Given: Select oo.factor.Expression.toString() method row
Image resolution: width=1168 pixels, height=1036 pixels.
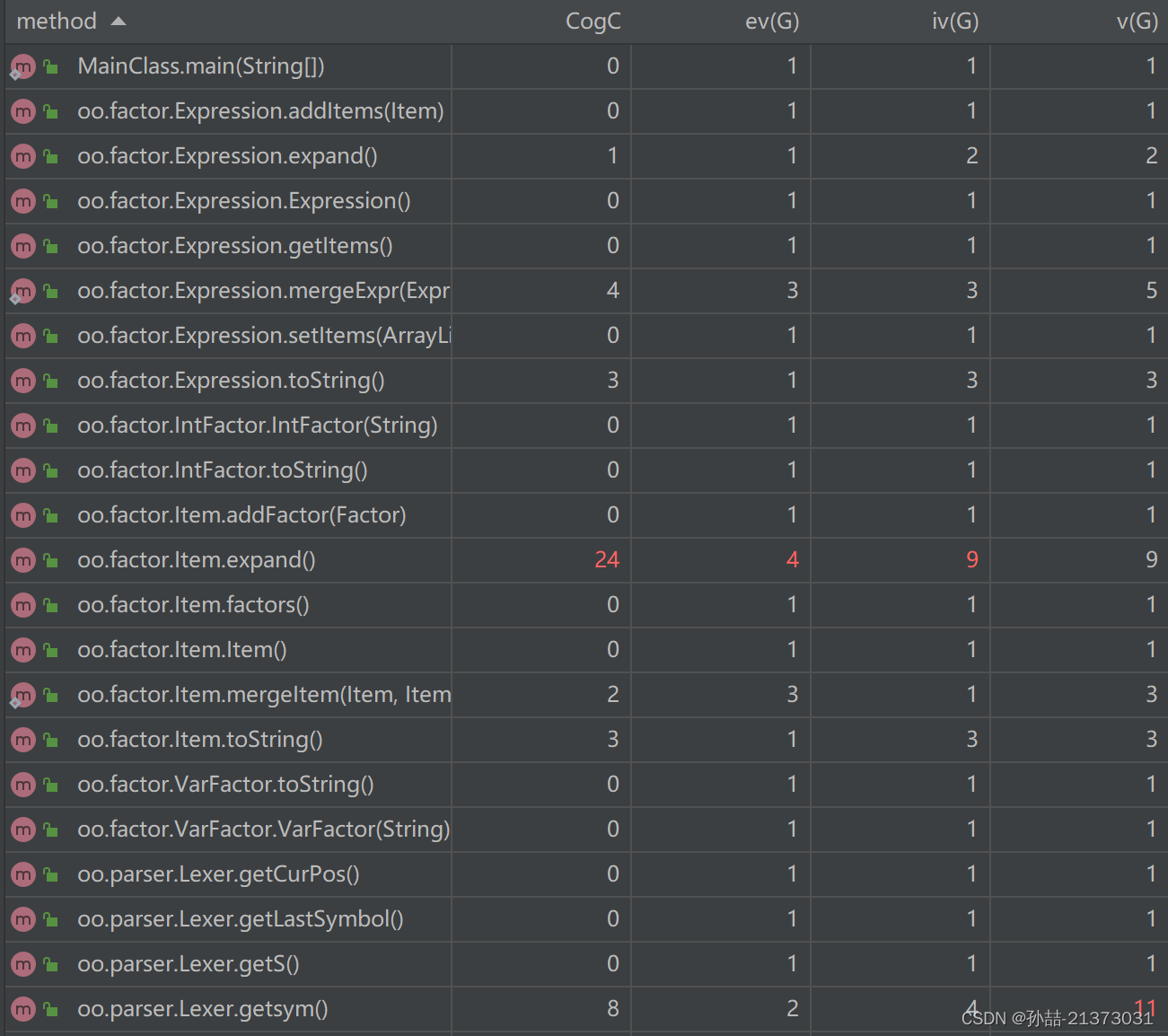Looking at the screenshot, I should (584, 381).
